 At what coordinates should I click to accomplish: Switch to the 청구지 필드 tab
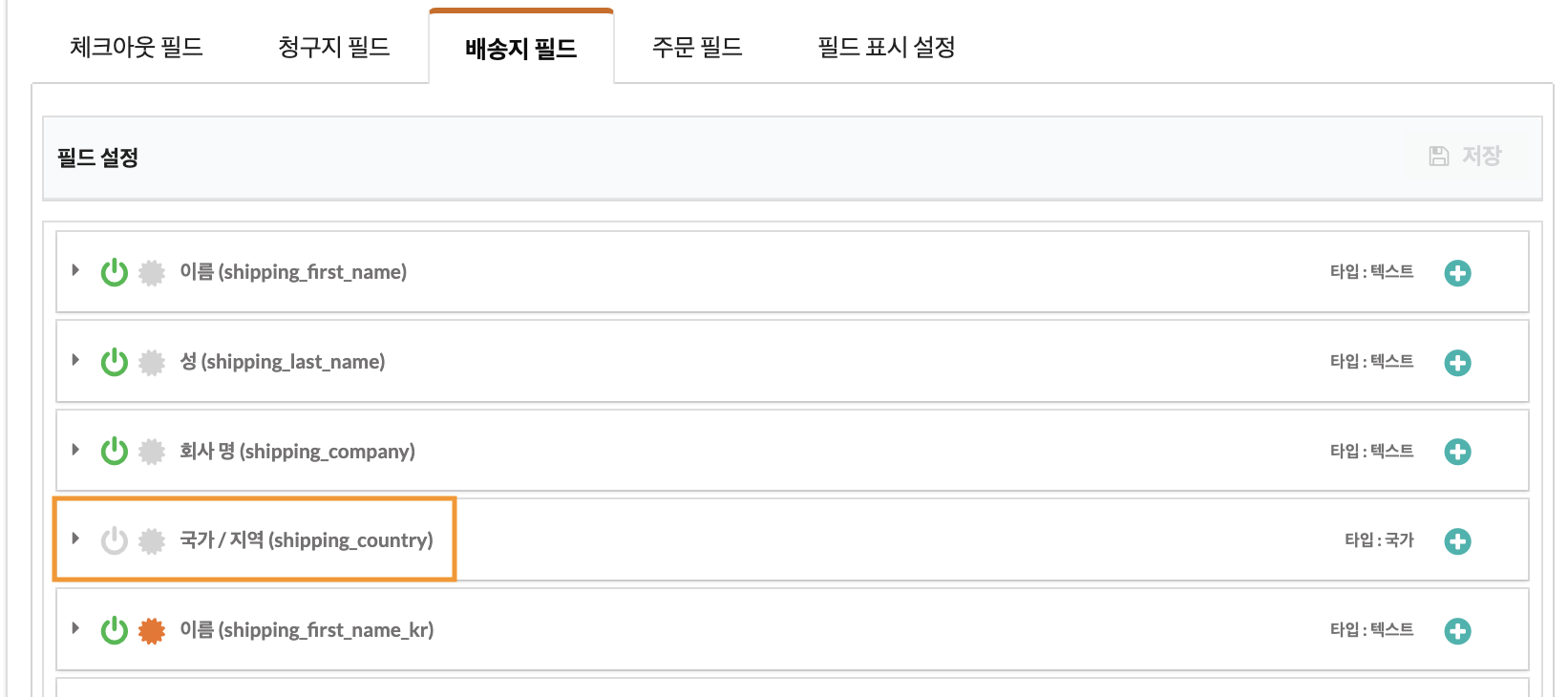point(334,47)
